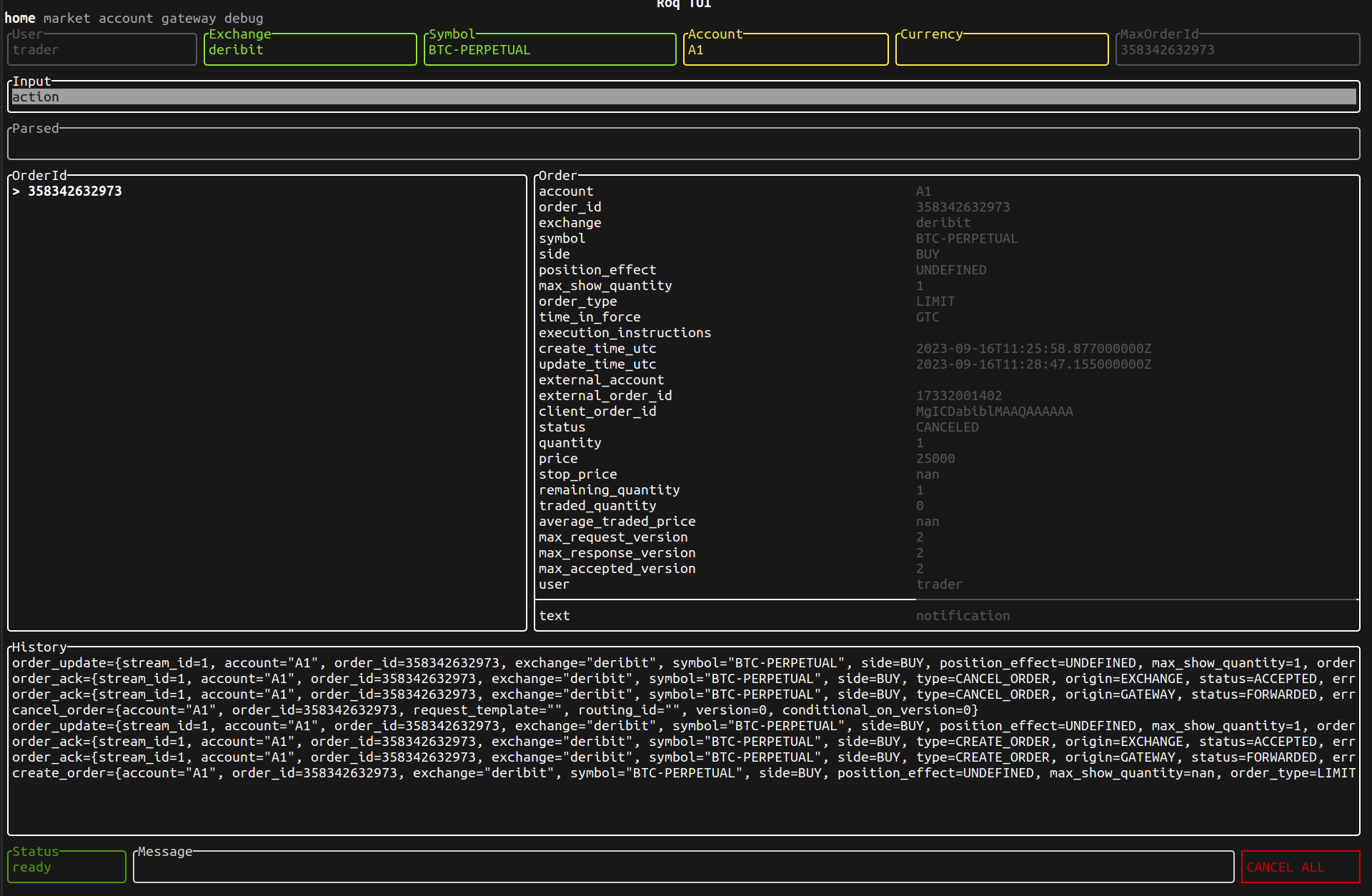Viewport: 1372px width, 896px height.
Task: Open the gateway tab
Action: tap(189, 18)
